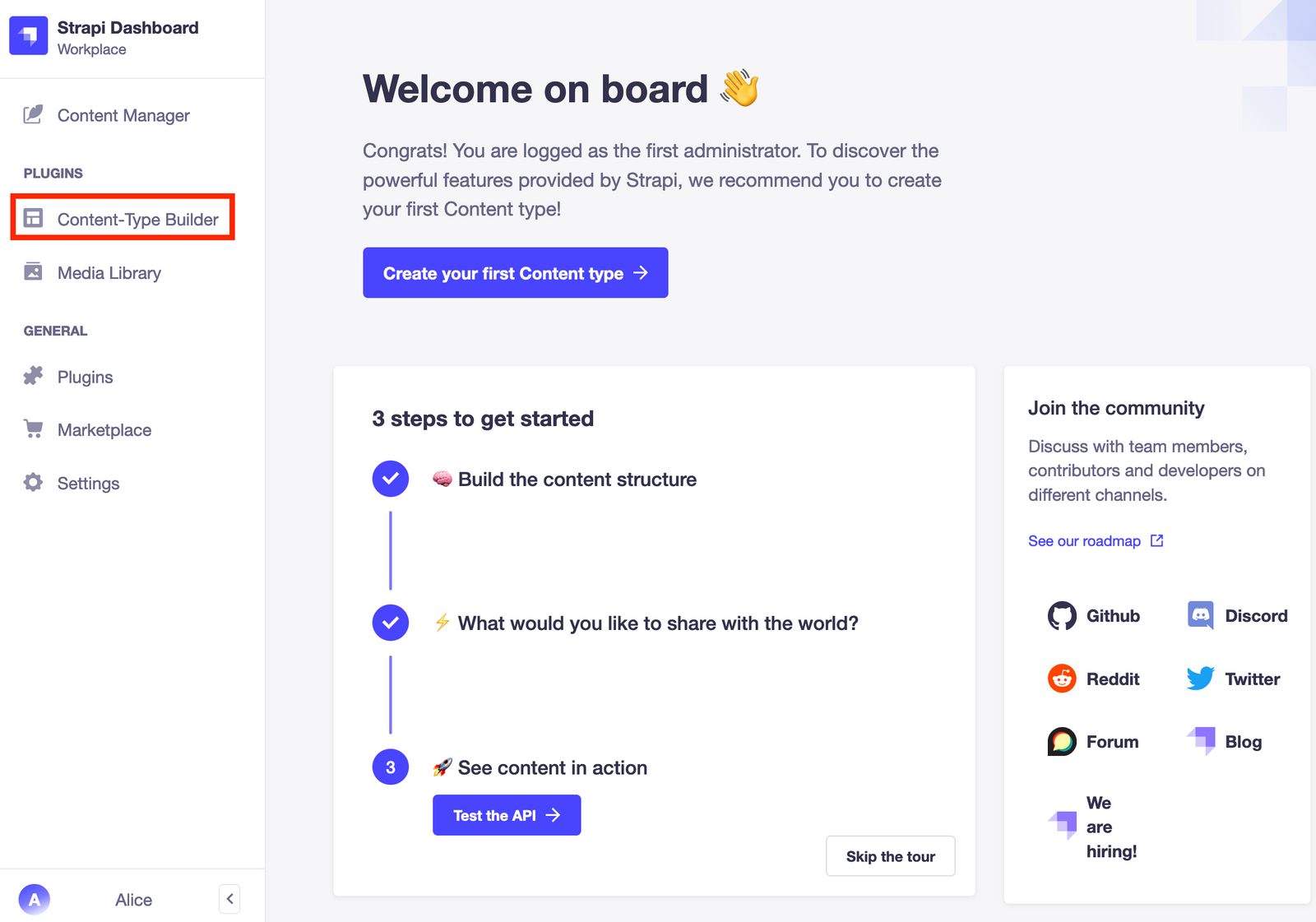Viewport: 1316px width, 922px height.
Task: Click step 3 circle for See content in action
Action: click(x=390, y=767)
